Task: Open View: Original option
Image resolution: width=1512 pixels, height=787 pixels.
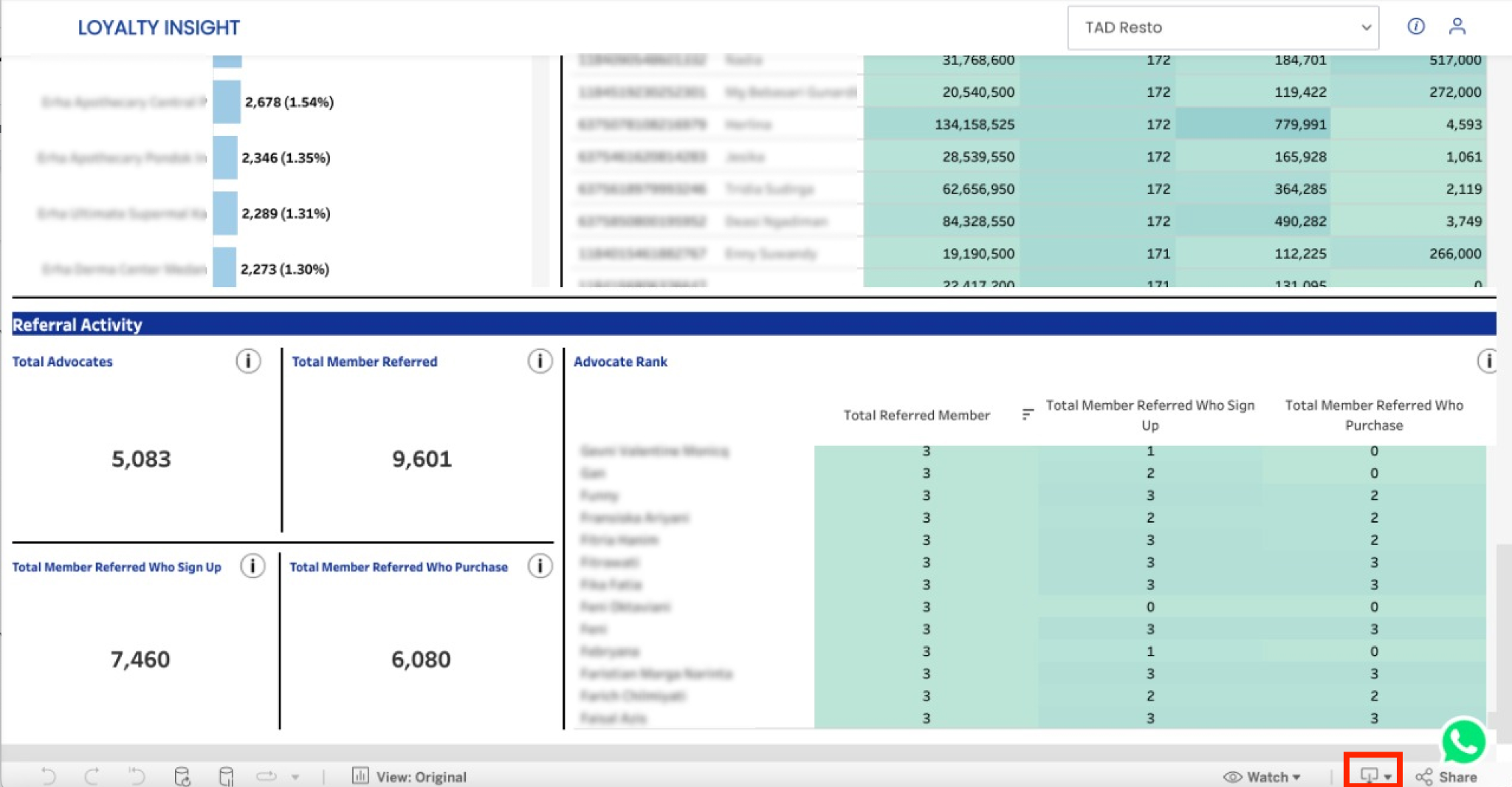Action: pos(410,777)
